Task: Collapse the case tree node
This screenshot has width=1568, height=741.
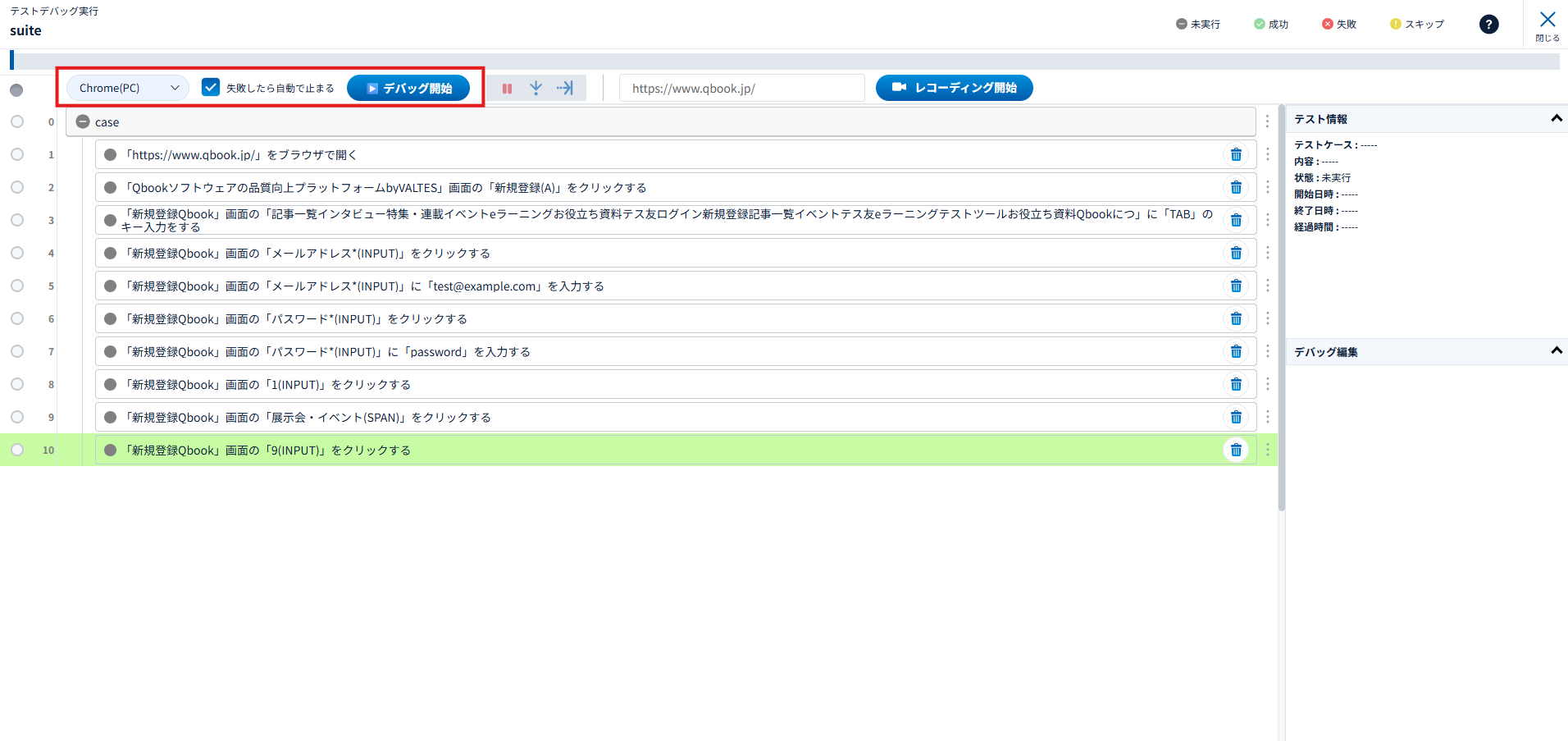Action: pos(82,121)
